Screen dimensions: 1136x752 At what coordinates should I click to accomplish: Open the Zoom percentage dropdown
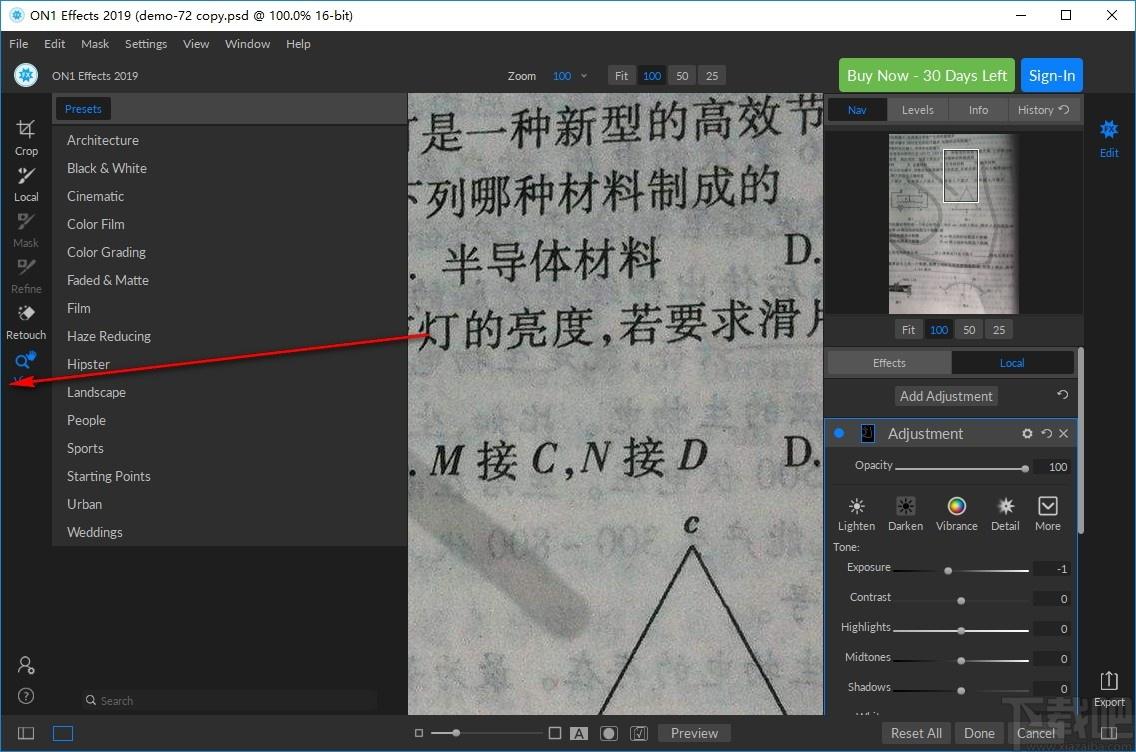coord(570,75)
